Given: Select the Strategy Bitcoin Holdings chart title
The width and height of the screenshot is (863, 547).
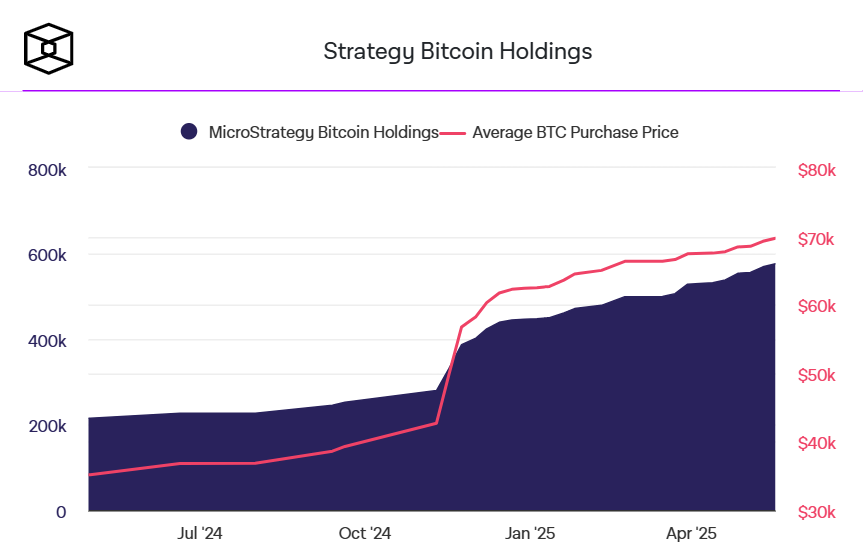Looking at the screenshot, I should pyautogui.click(x=458, y=51).
